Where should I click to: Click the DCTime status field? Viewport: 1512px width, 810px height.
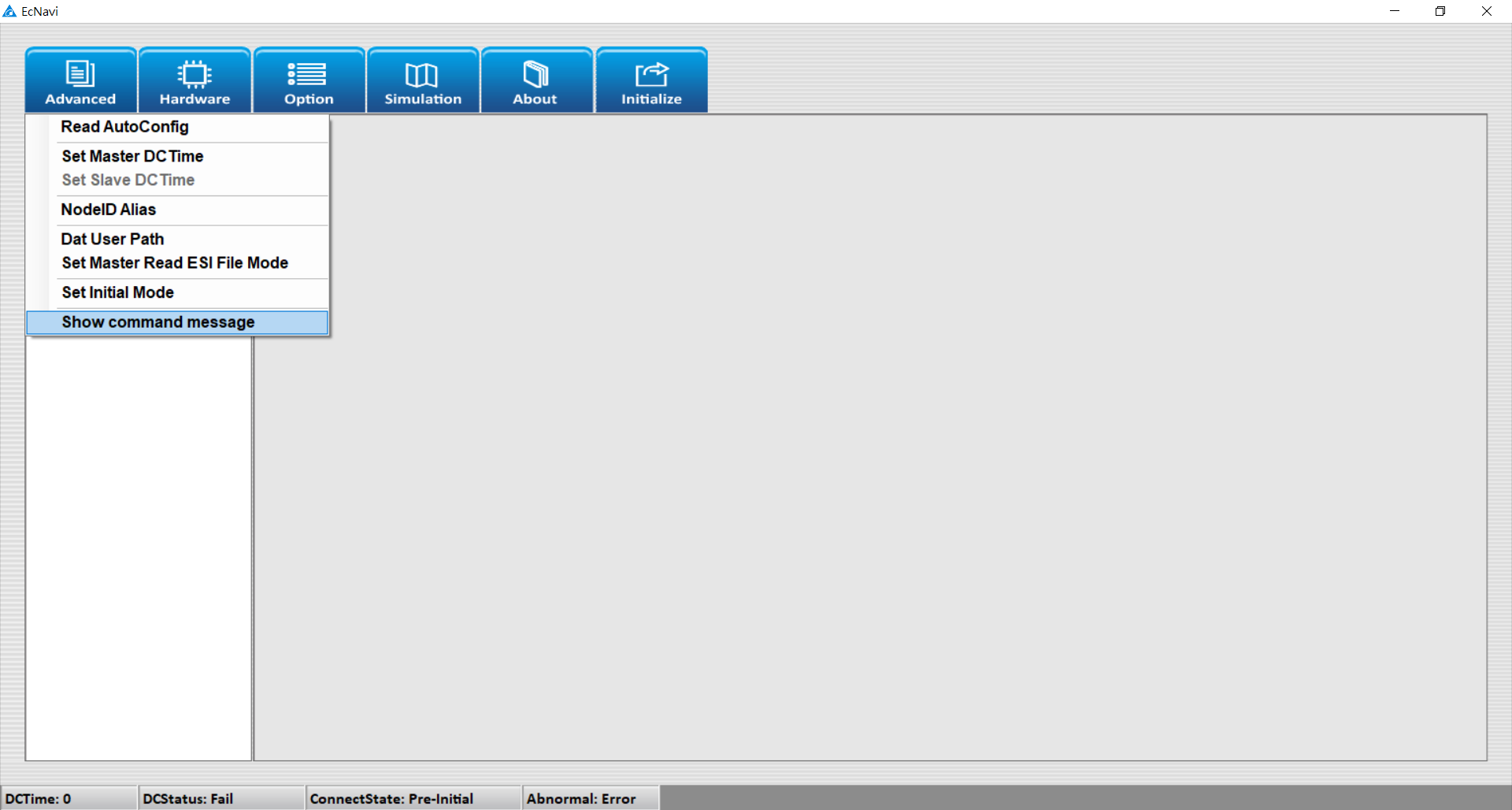coord(69,798)
